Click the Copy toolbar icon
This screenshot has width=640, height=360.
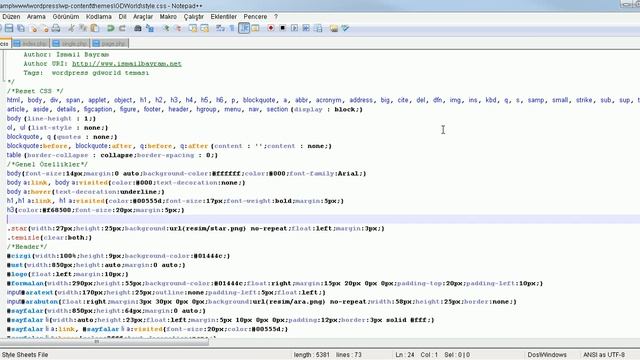[83, 28]
